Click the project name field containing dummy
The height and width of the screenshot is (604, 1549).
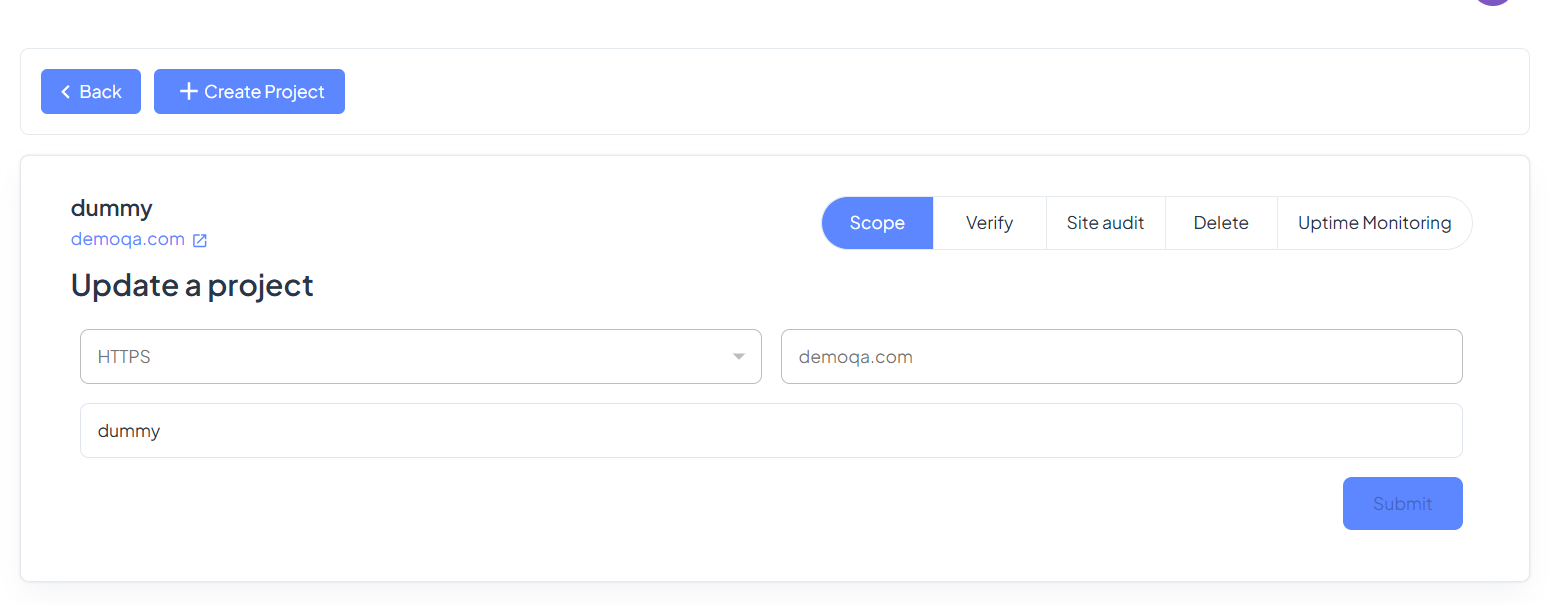[x=770, y=431]
